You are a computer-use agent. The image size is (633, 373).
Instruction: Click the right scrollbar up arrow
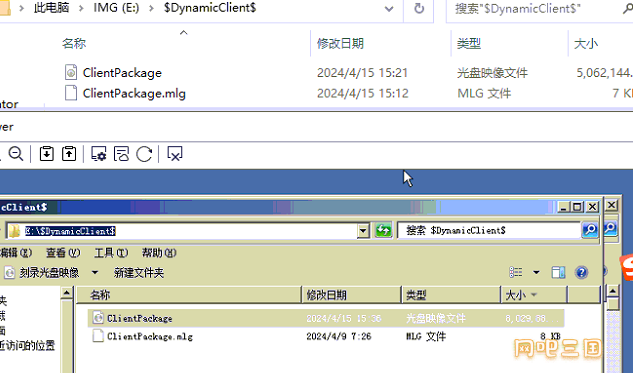(x=612, y=291)
